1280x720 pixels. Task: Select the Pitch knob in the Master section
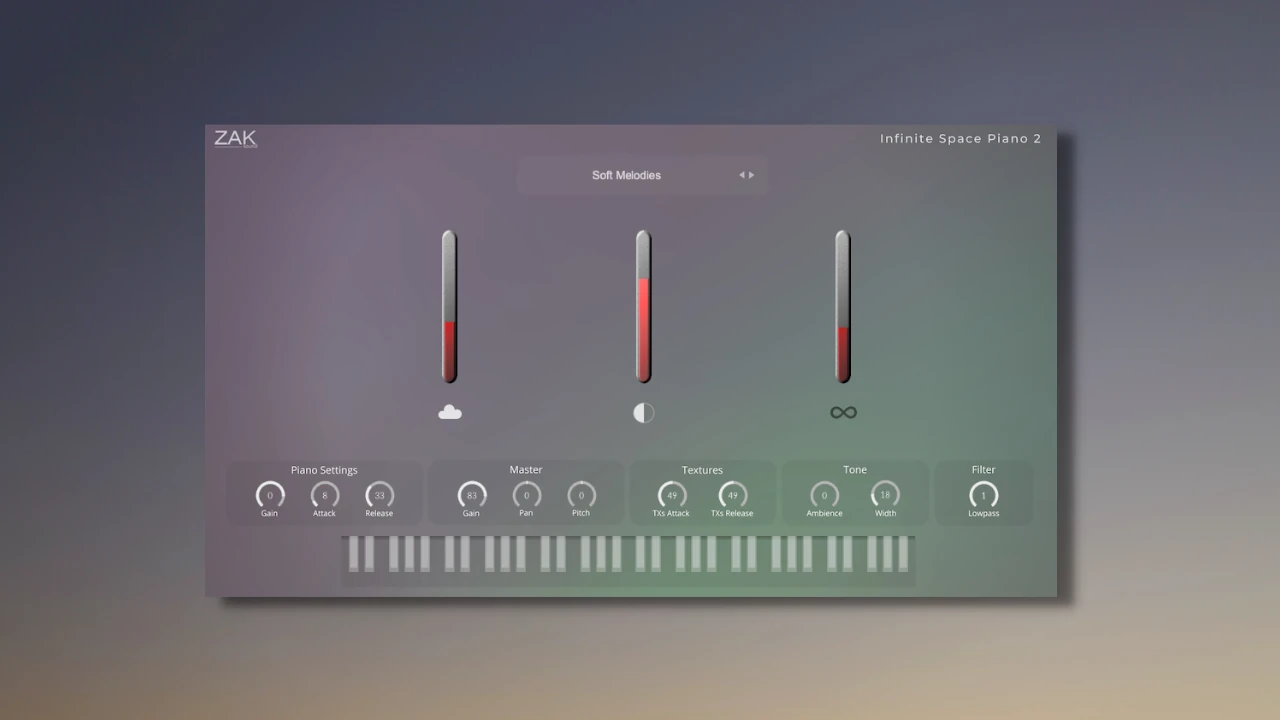point(581,495)
